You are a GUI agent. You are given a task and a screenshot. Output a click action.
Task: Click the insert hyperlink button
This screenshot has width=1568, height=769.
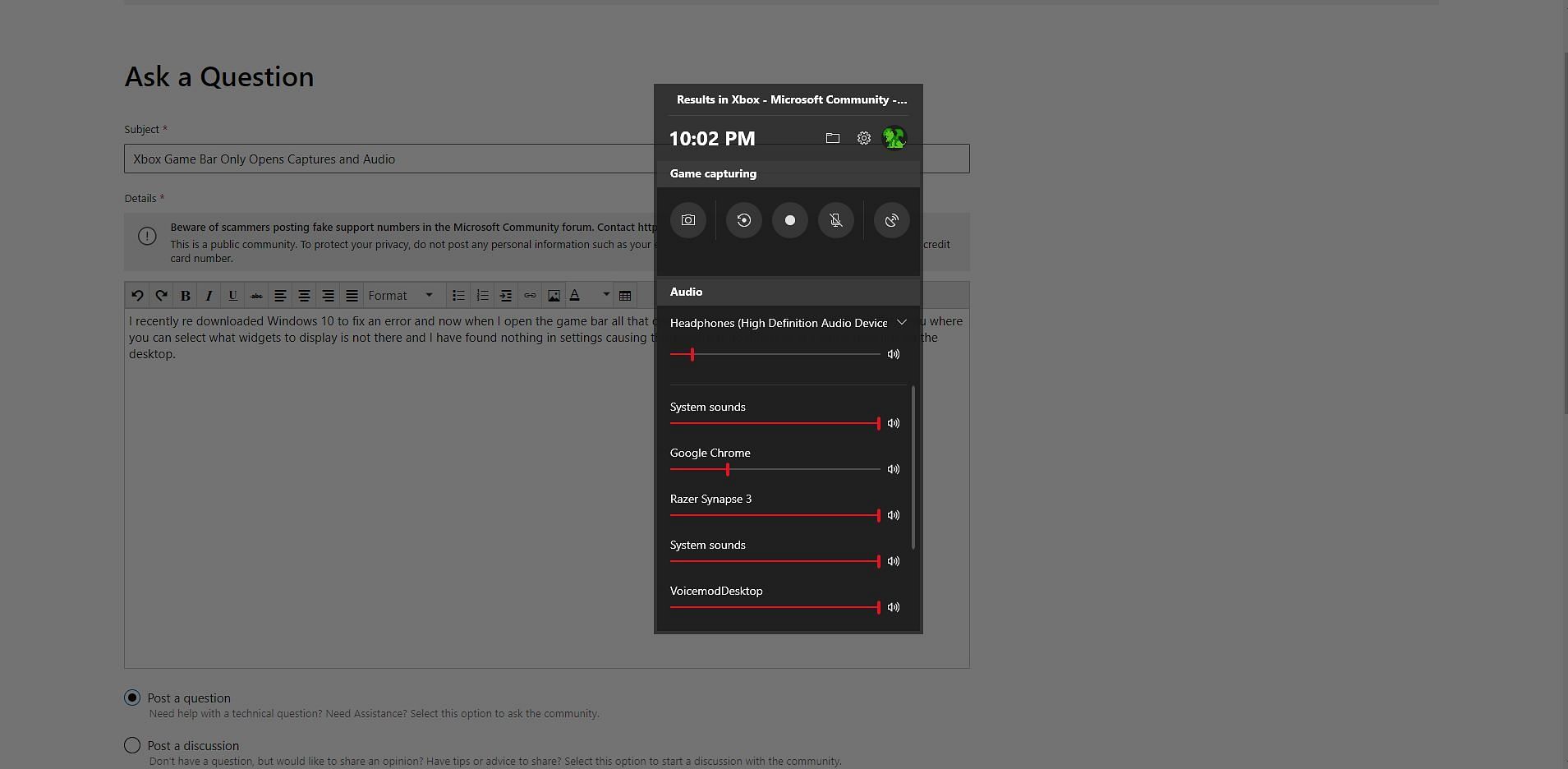pyautogui.click(x=530, y=296)
